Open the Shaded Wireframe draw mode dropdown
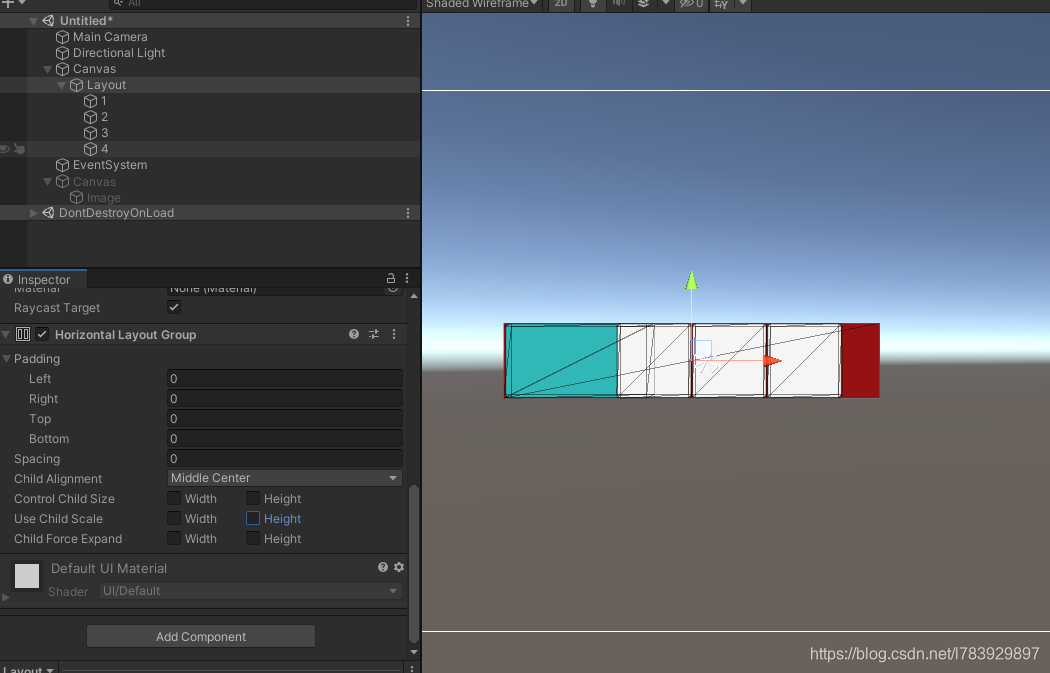 [482, 4]
